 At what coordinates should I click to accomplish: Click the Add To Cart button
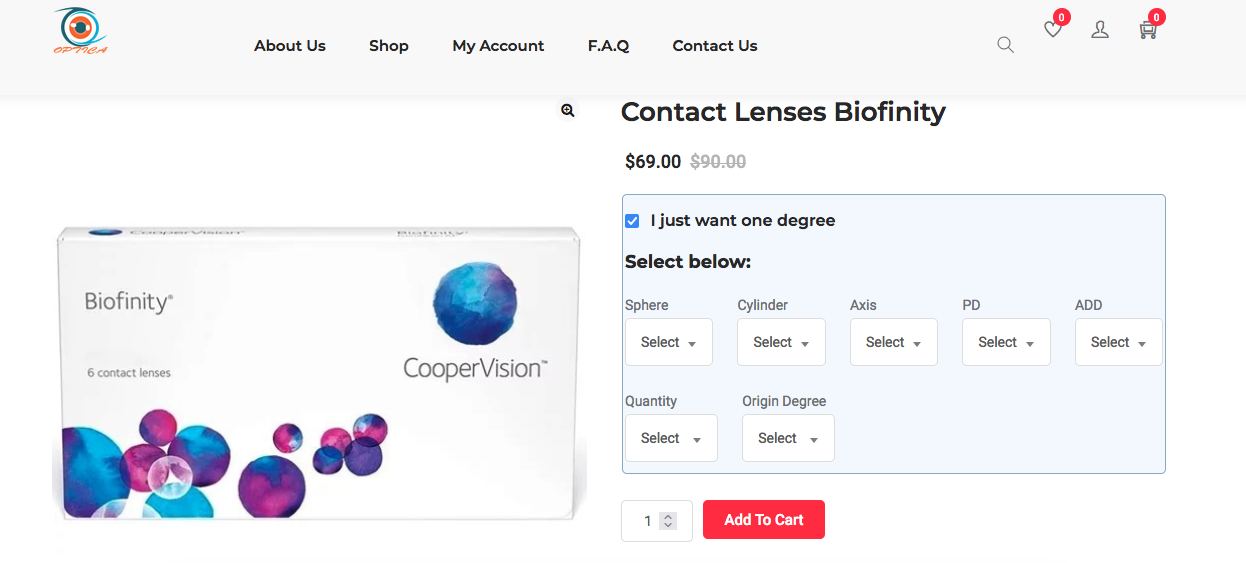coord(764,520)
